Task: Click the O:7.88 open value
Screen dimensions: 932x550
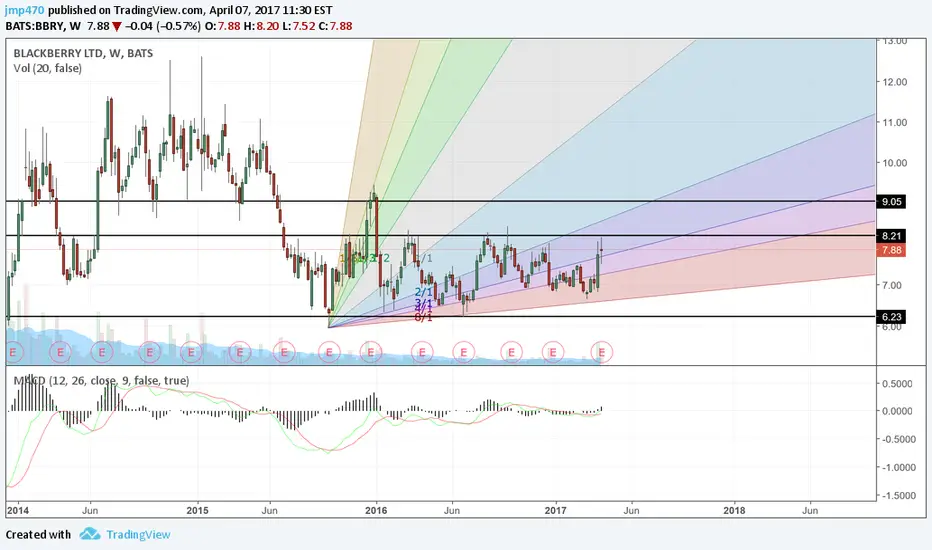Action: 222,26
